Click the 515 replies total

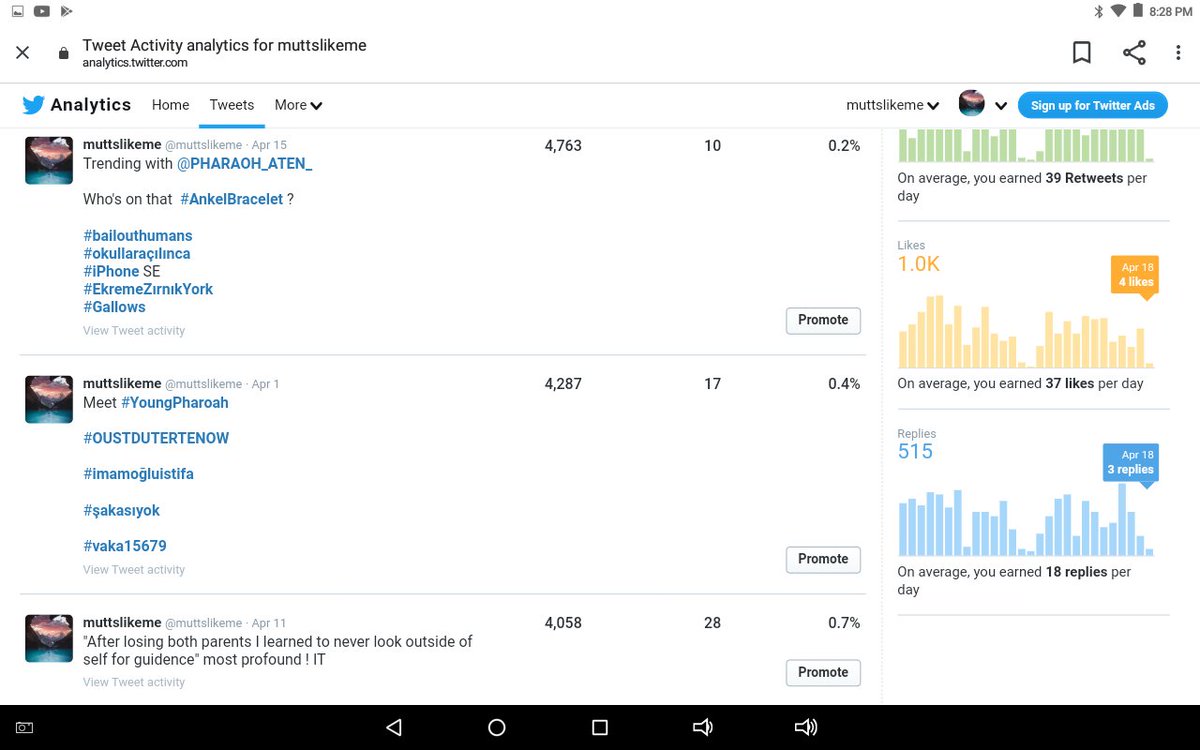(x=915, y=452)
